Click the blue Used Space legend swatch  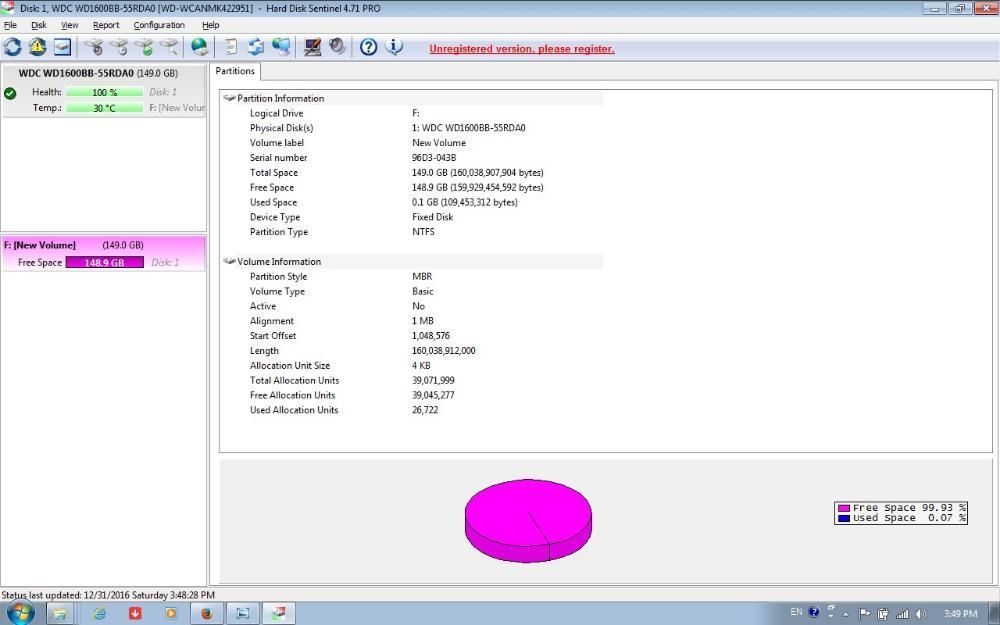coord(844,518)
